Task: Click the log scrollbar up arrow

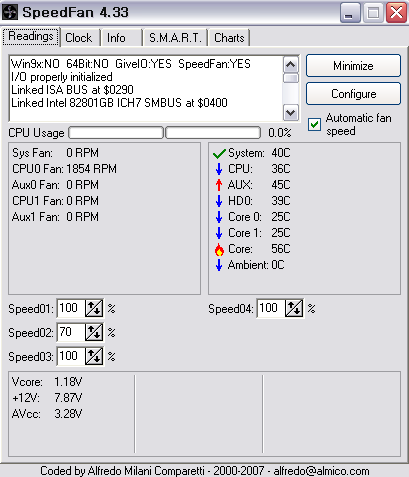Action: (x=291, y=65)
